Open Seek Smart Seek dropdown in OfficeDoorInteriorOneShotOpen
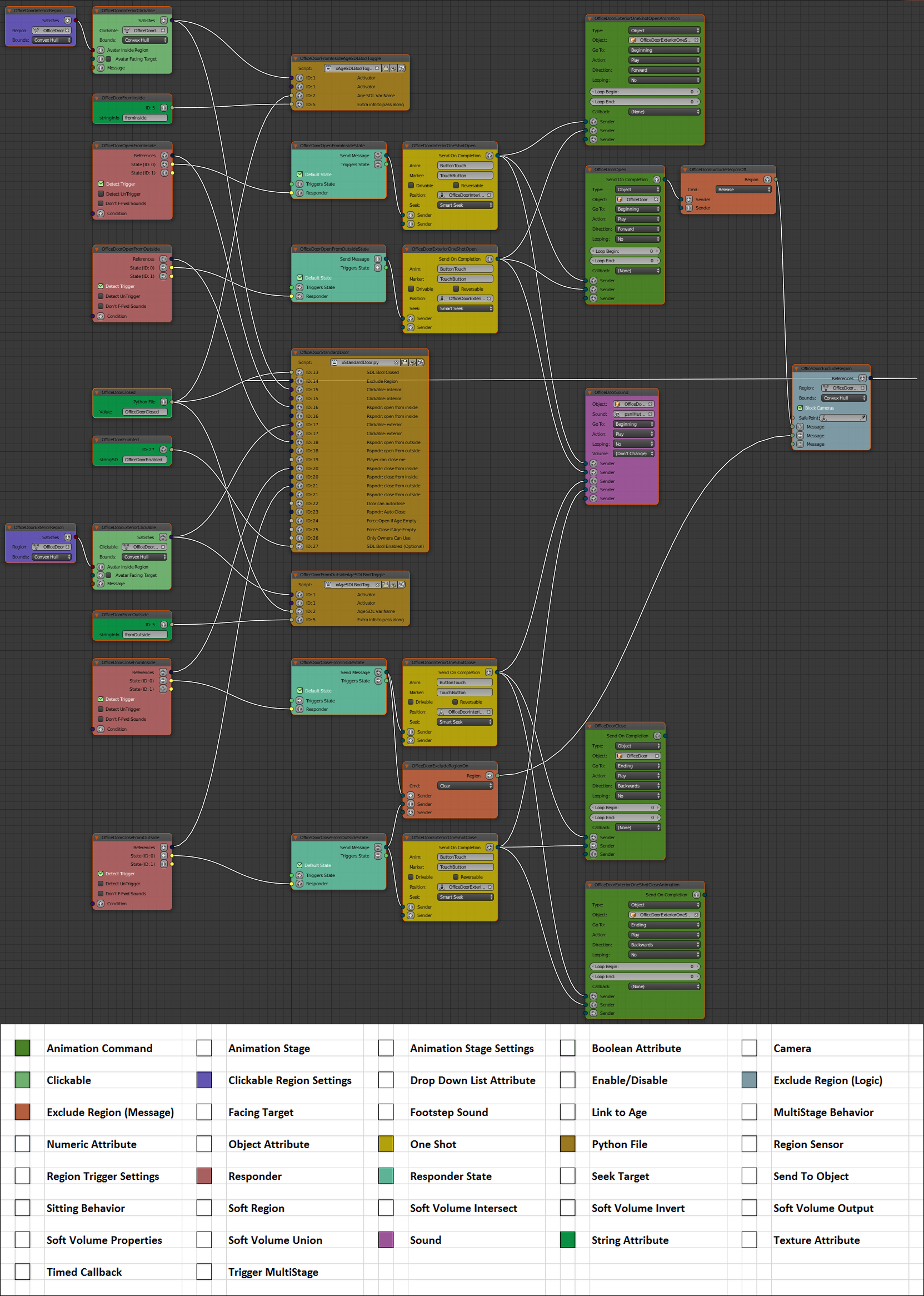The height and width of the screenshot is (1296, 924). (x=465, y=206)
